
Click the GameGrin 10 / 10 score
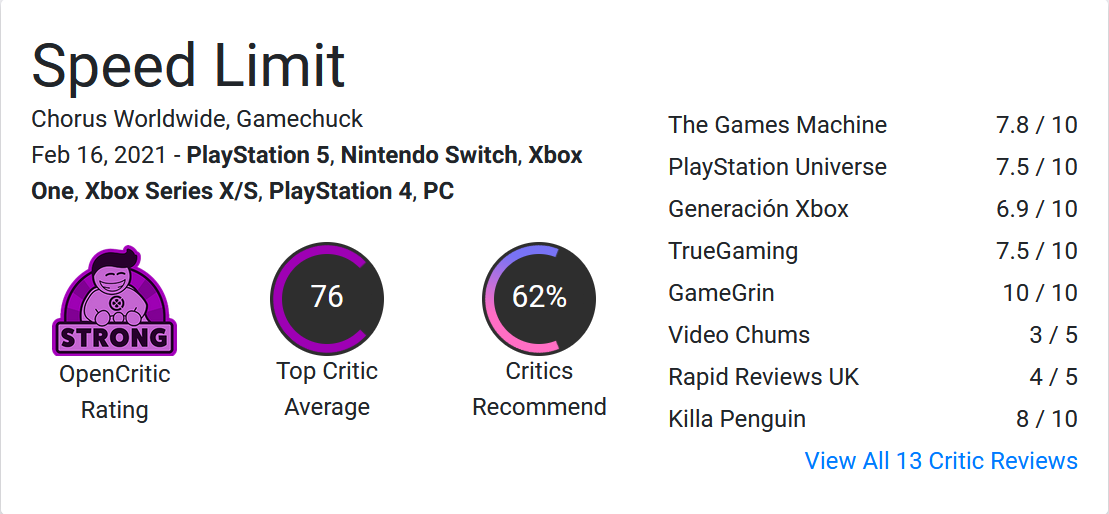[x=1040, y=293]
